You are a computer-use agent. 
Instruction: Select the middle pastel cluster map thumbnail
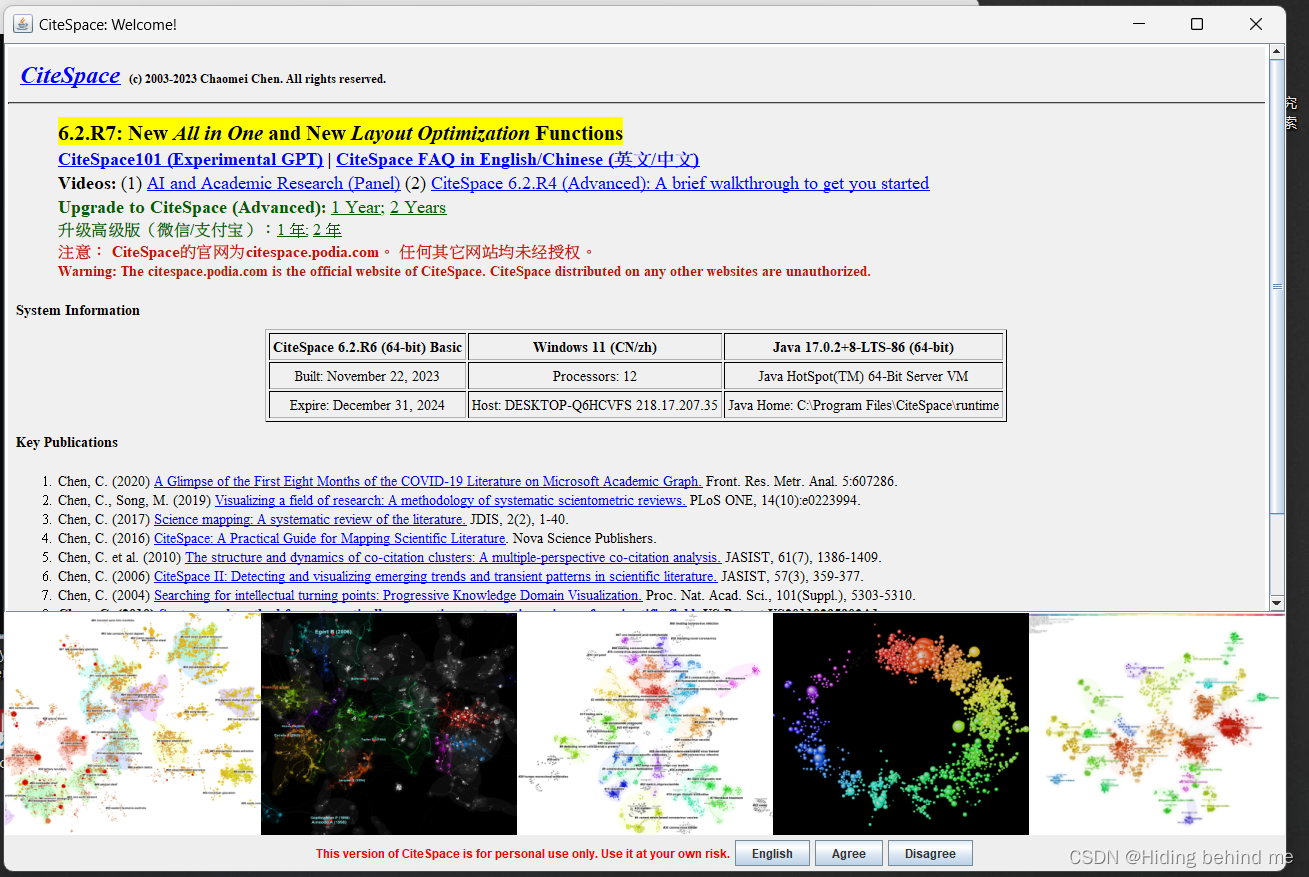(645, 723)
